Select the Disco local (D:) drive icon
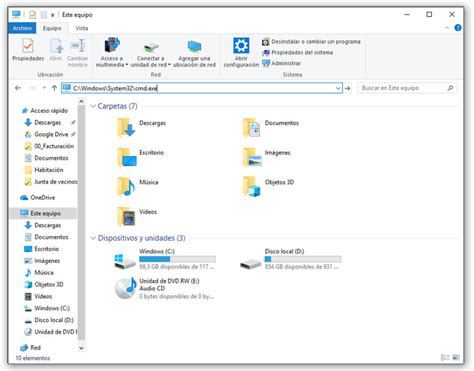 point(251,264)
